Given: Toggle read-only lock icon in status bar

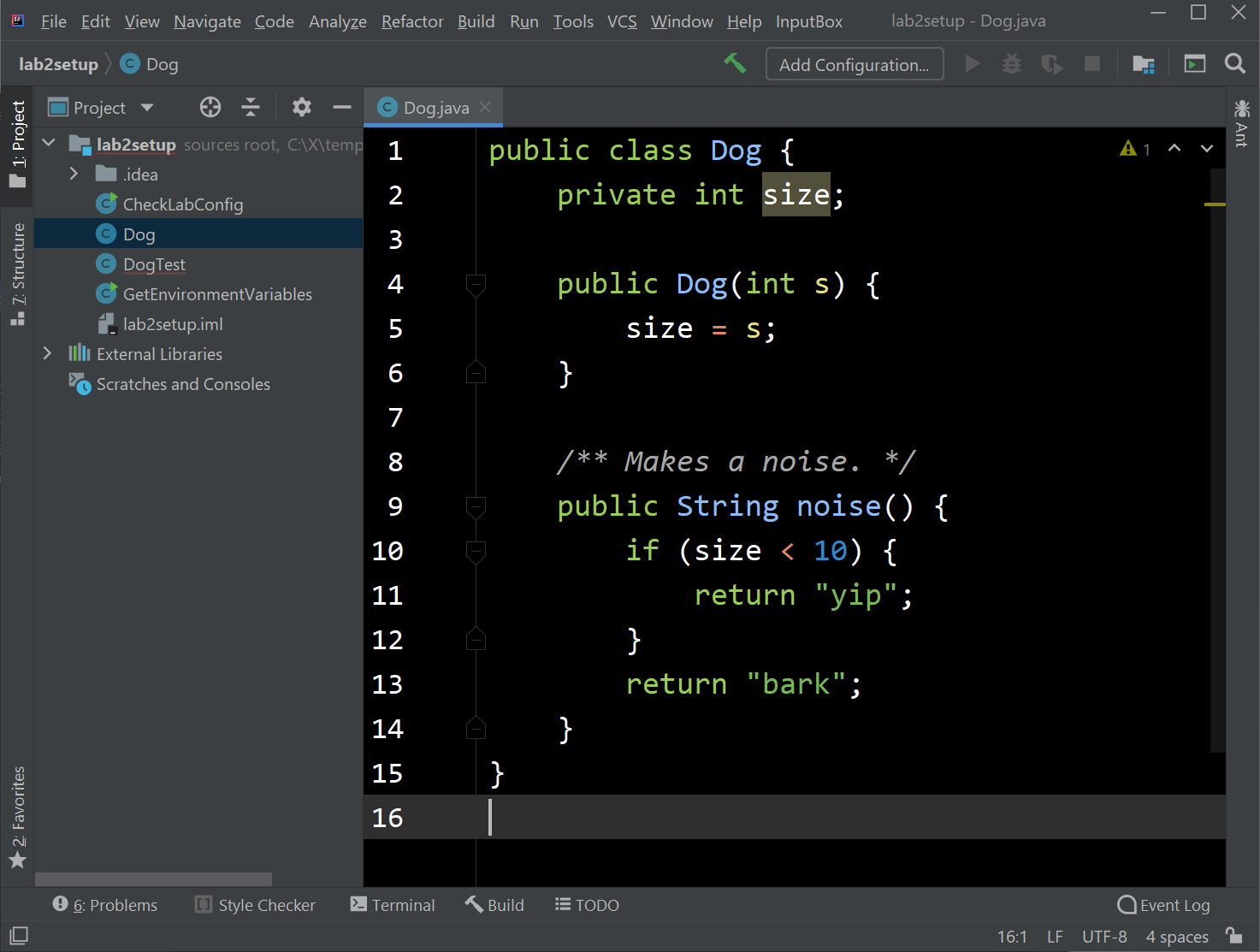Looking at the screenshot, I should point(1234,936).
